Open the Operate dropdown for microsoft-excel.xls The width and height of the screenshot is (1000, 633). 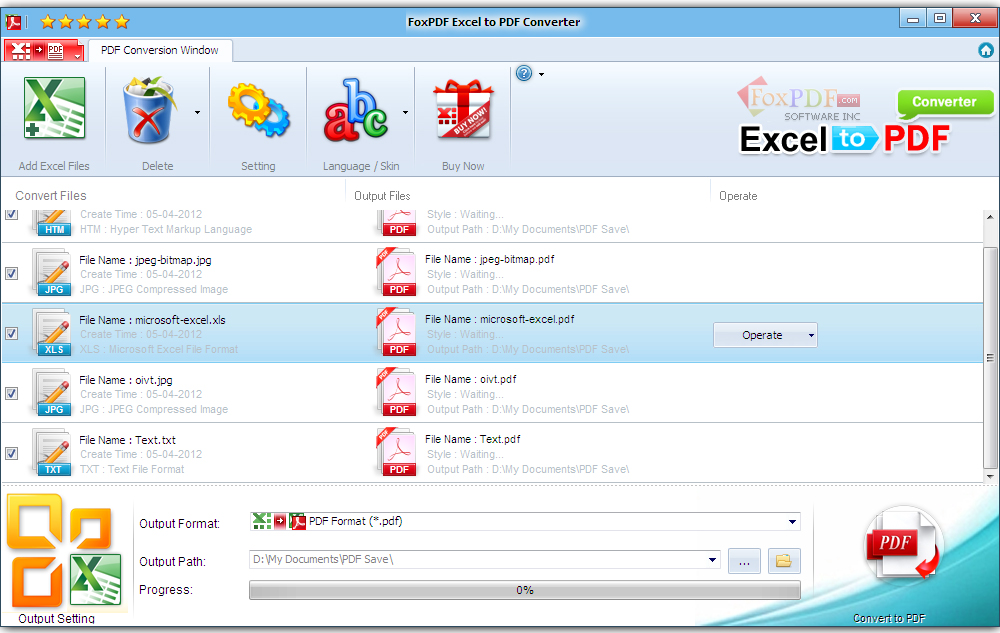click(765, 335)
